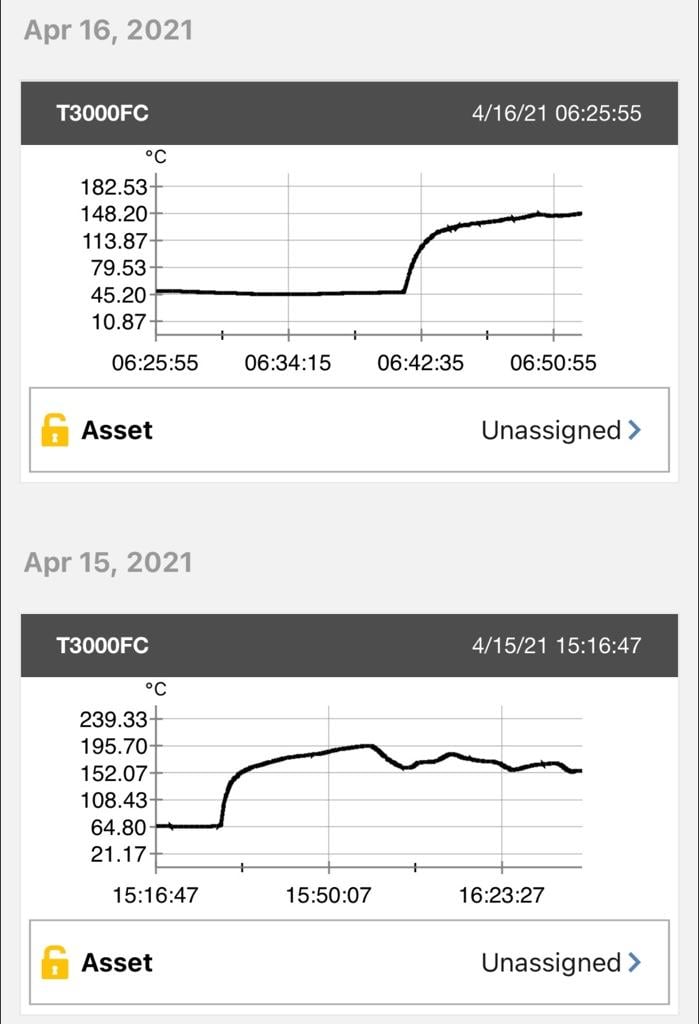Click the 15:50:07 time axis label
This screenshot has width=699, height=1024.
tap(328, 895)
